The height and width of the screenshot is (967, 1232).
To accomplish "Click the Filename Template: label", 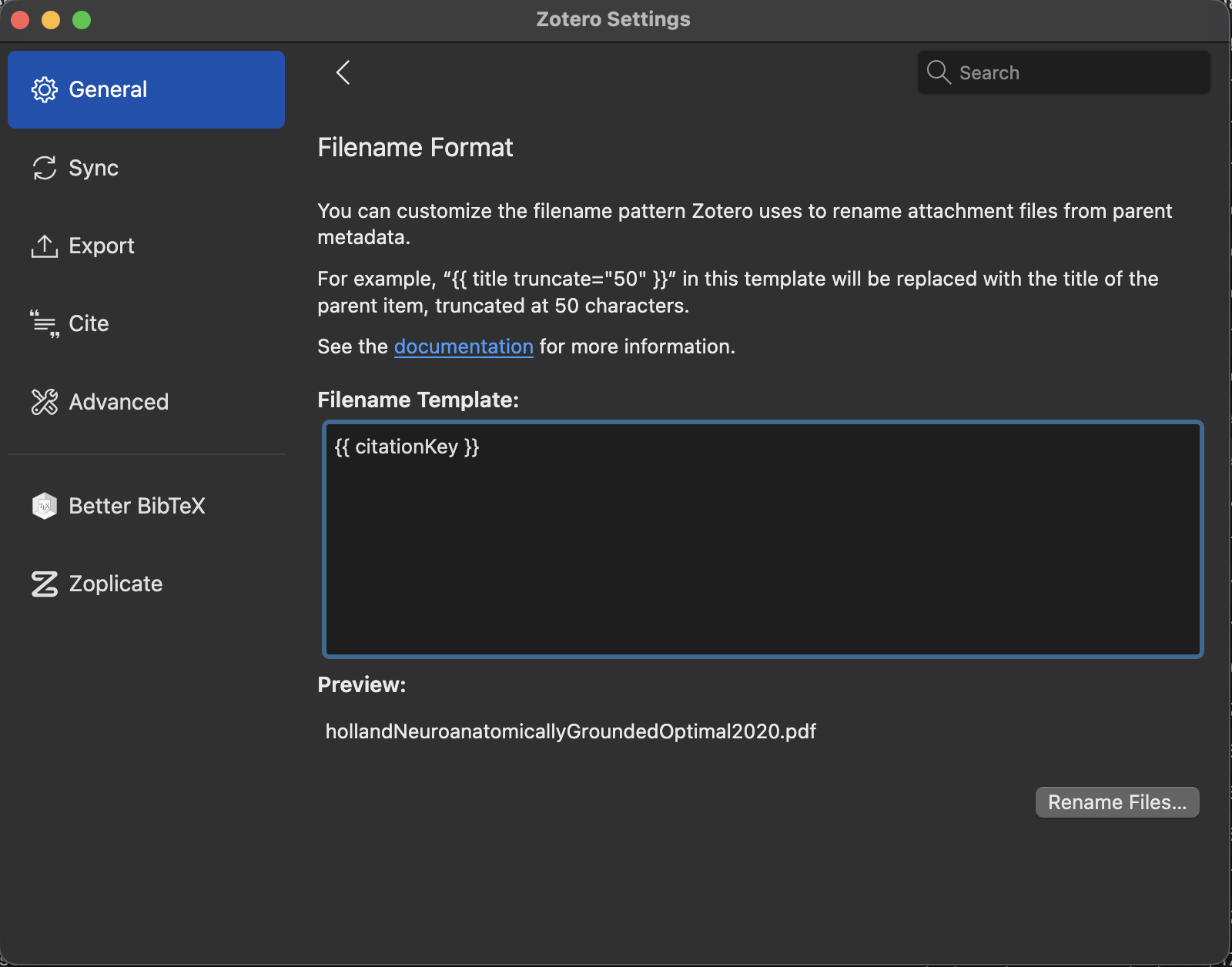I will pos(418,400).
